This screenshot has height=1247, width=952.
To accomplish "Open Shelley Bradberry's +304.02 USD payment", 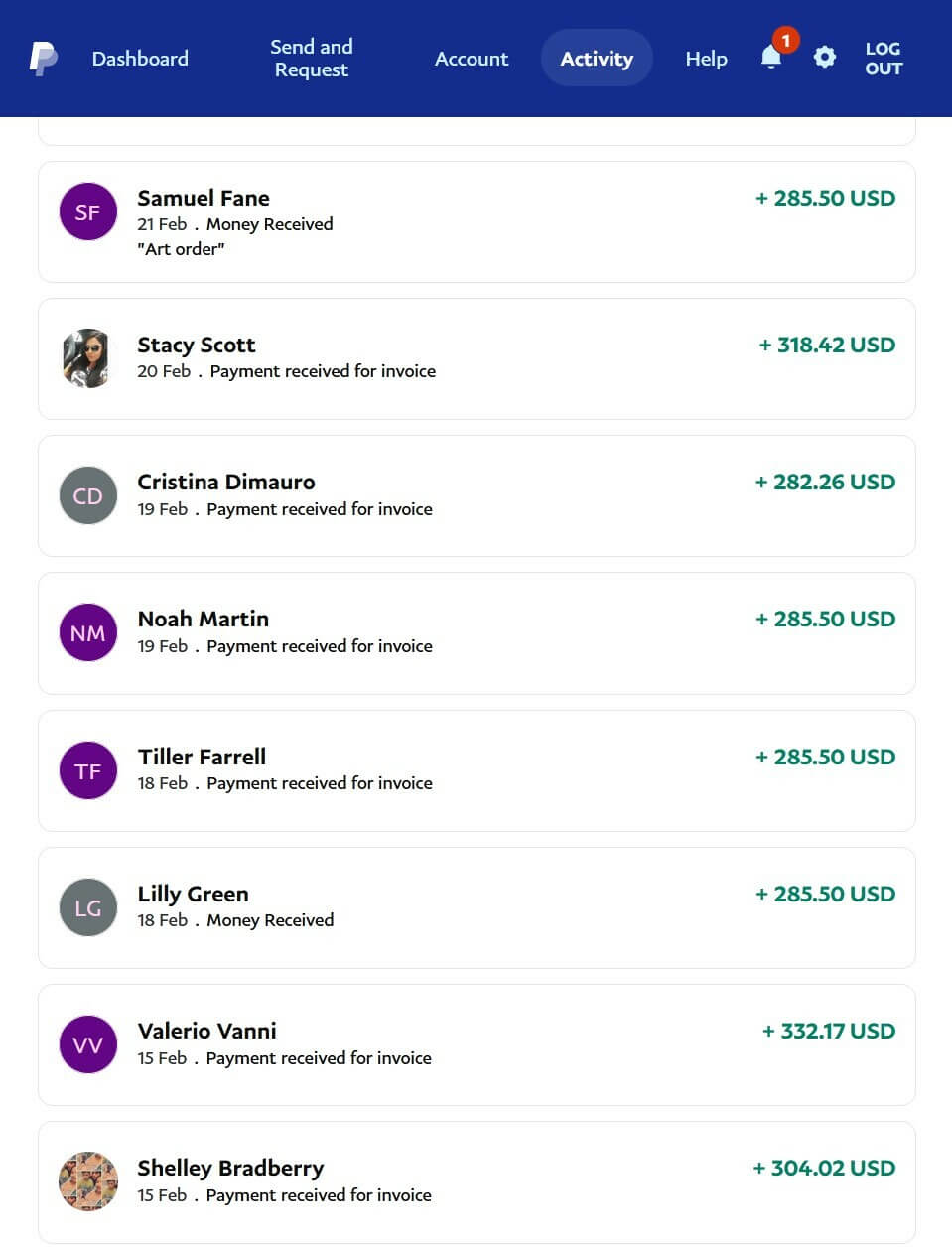I will (x=823, y=1168).
